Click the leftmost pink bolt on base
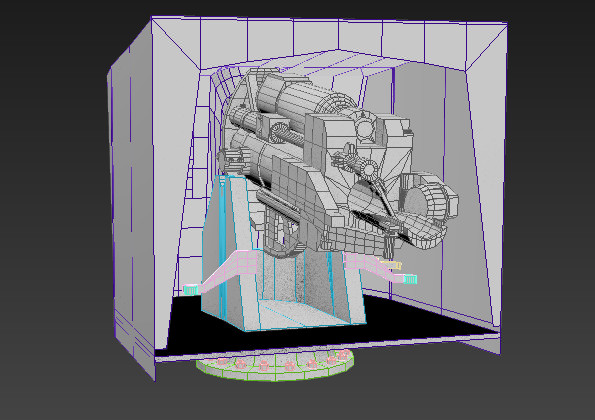This screenshot has width=595, height=420. click(222, 362)
